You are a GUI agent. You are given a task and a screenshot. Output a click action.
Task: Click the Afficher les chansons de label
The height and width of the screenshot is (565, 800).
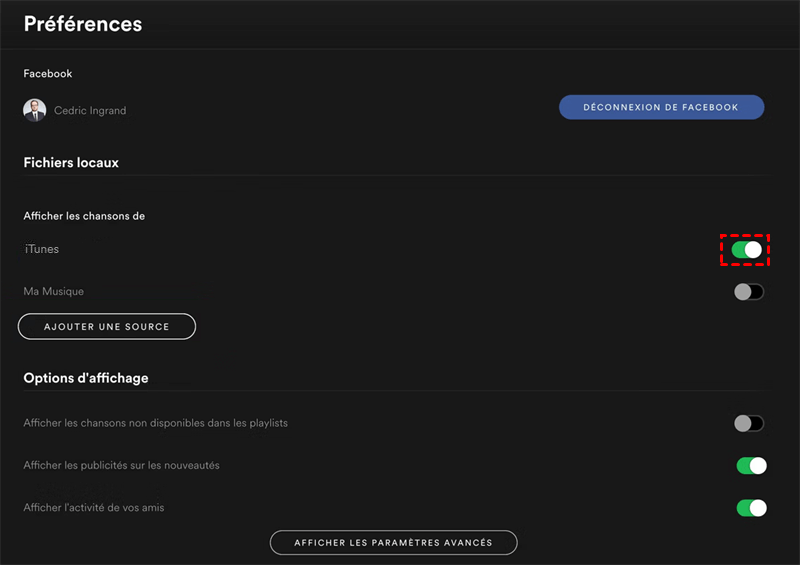coord(84,216)
